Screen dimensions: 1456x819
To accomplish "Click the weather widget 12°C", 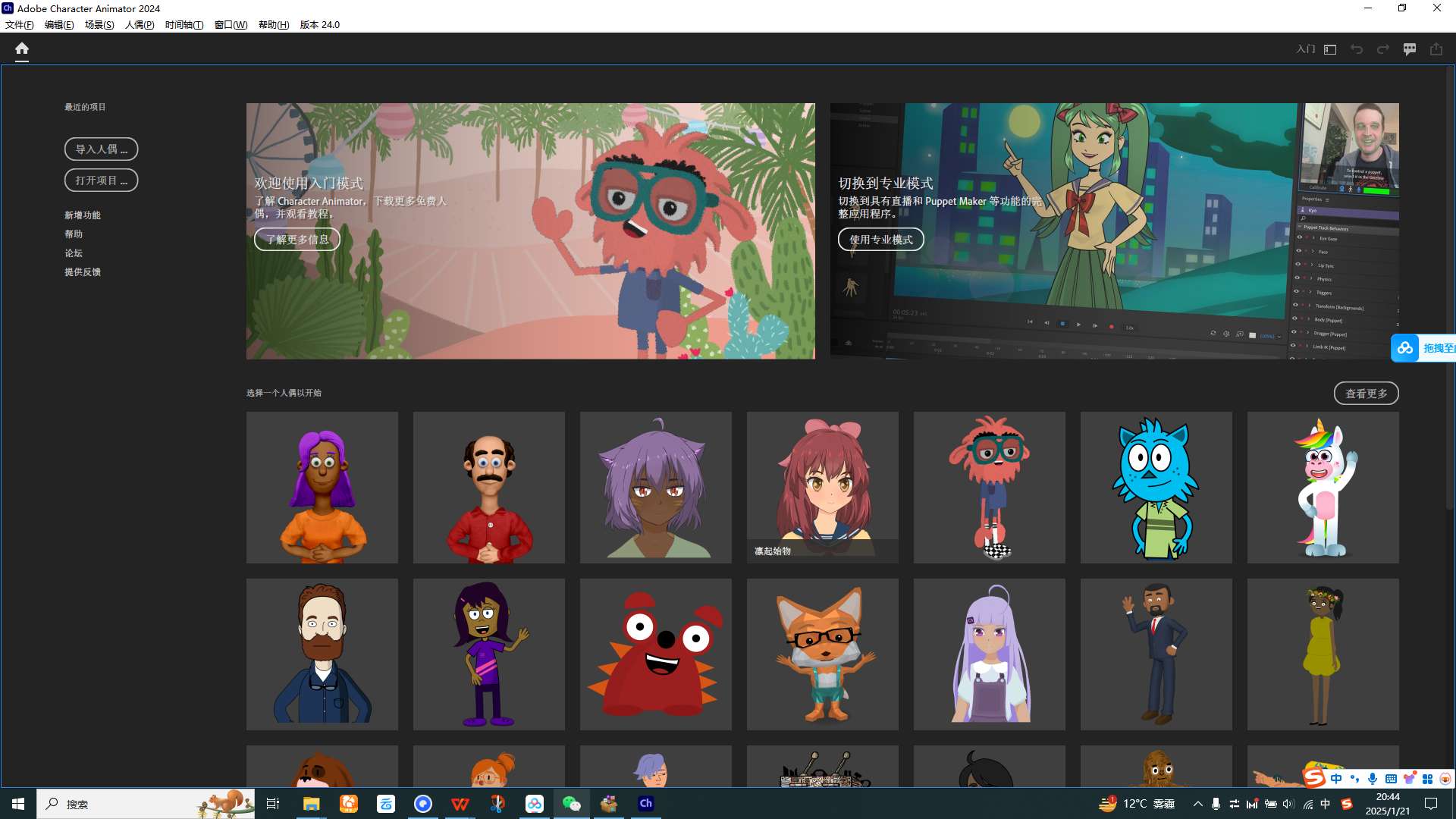I will pyautogui.click(x=1137, y=804).
